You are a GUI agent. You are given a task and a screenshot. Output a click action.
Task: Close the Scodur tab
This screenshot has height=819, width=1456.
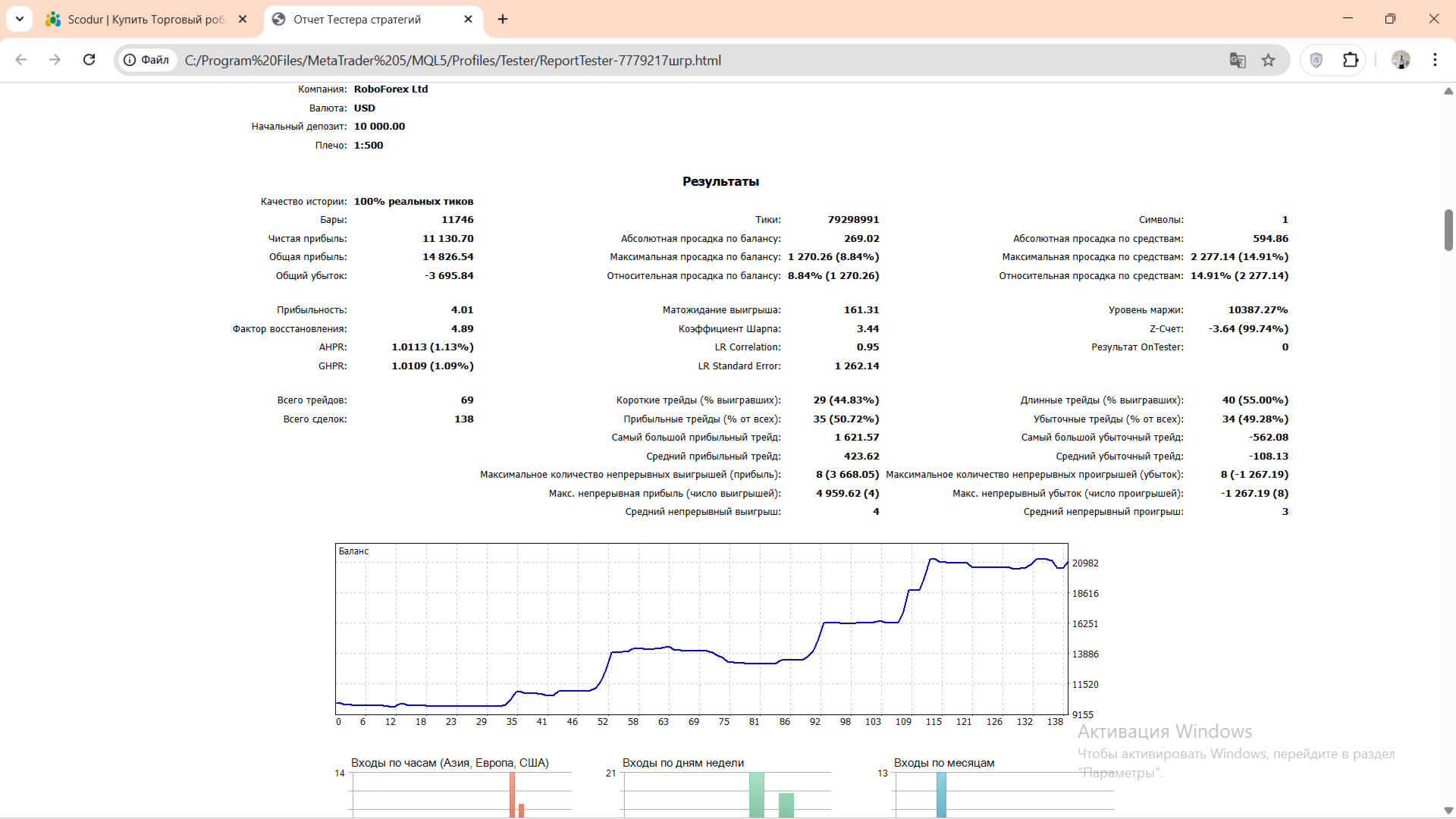pos(243,19)
